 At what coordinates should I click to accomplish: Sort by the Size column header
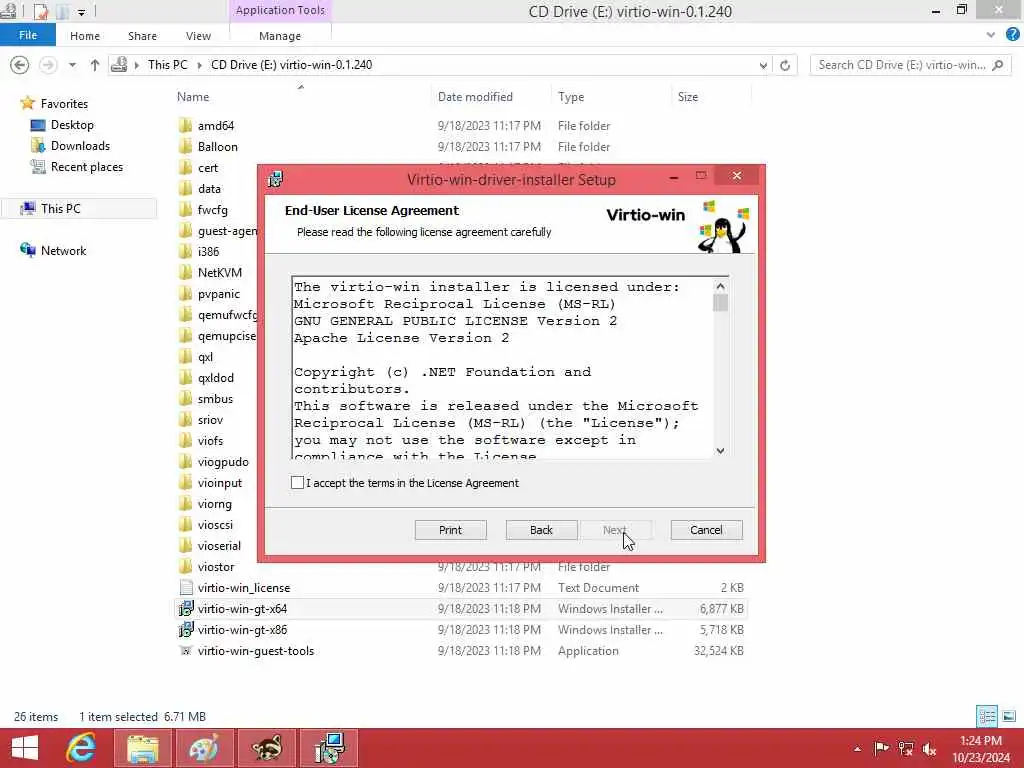tap(688, 97)
